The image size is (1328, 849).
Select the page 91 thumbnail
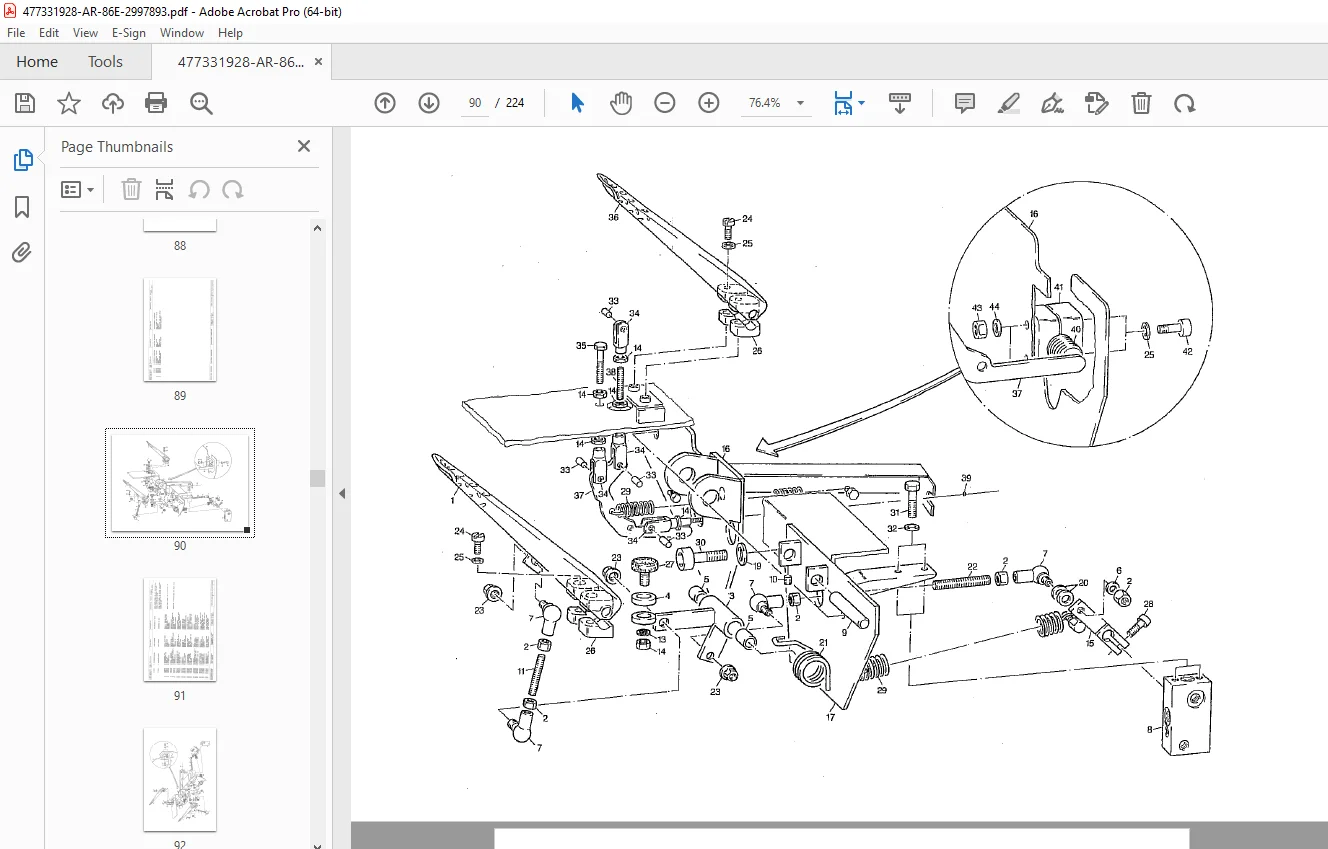pyautogui.click(x=180, y=630)
